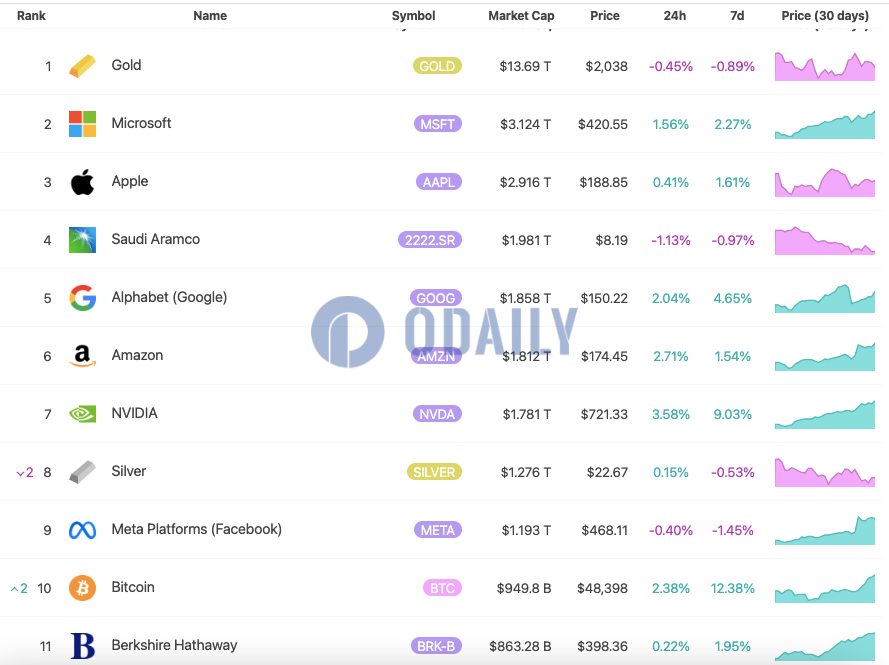Click Saudi Aramco's price $8.19
Image resolution: width=889 pixels, height=665 pixels.
[612, 240]
